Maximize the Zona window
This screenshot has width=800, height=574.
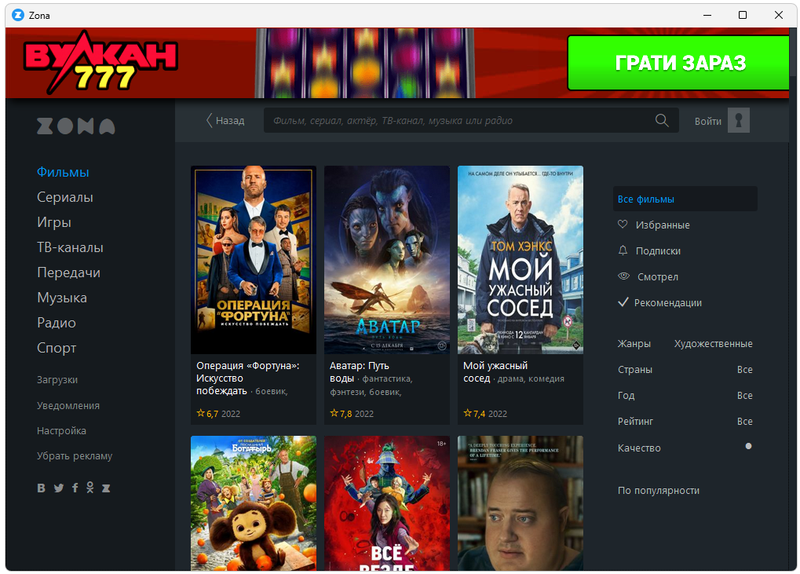click(x=743, y=15)
